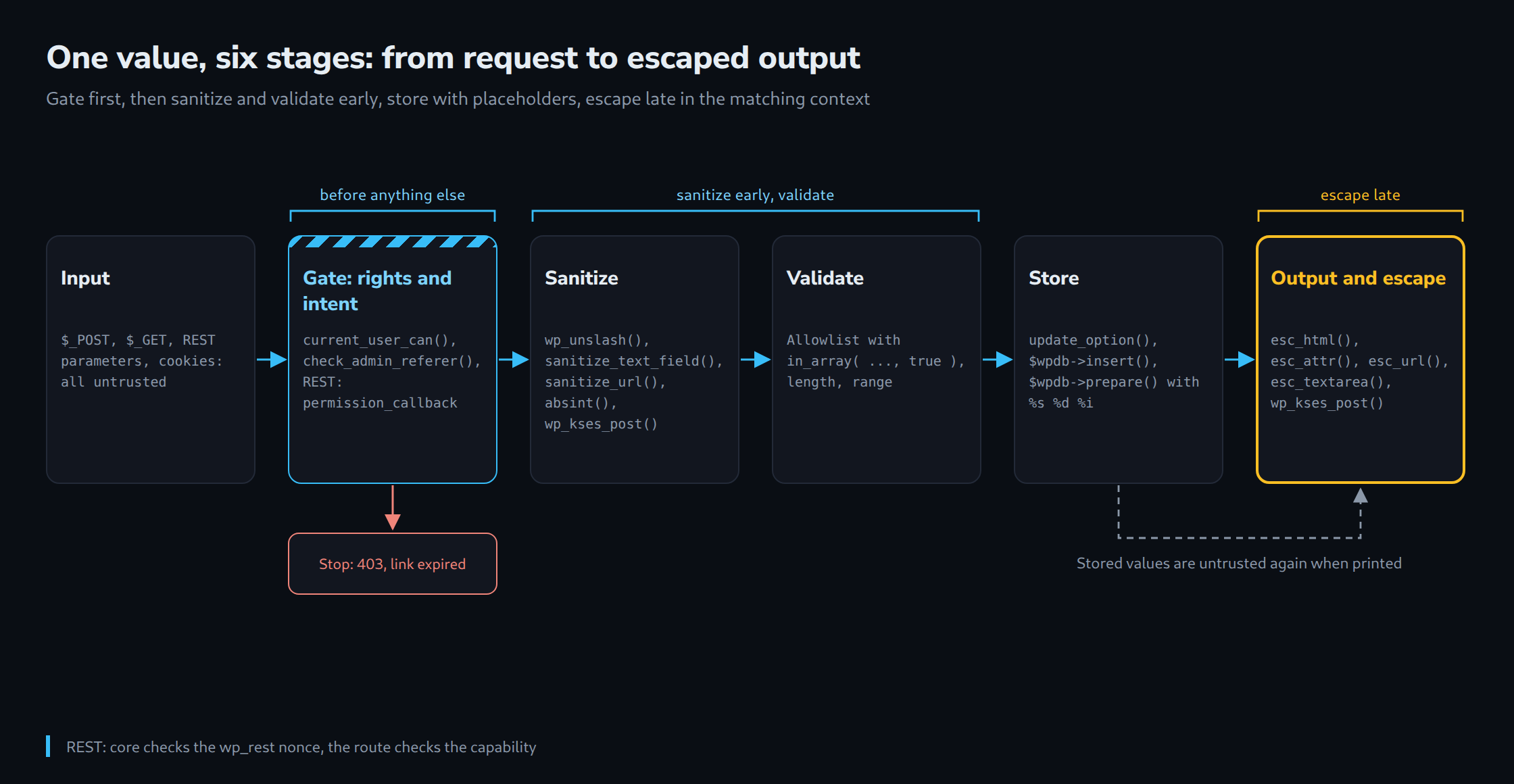Click the 'sanitize_url(),' code text
Image resolution: width=1514 pixels, height=784 pixels.
tap(606, 382)
